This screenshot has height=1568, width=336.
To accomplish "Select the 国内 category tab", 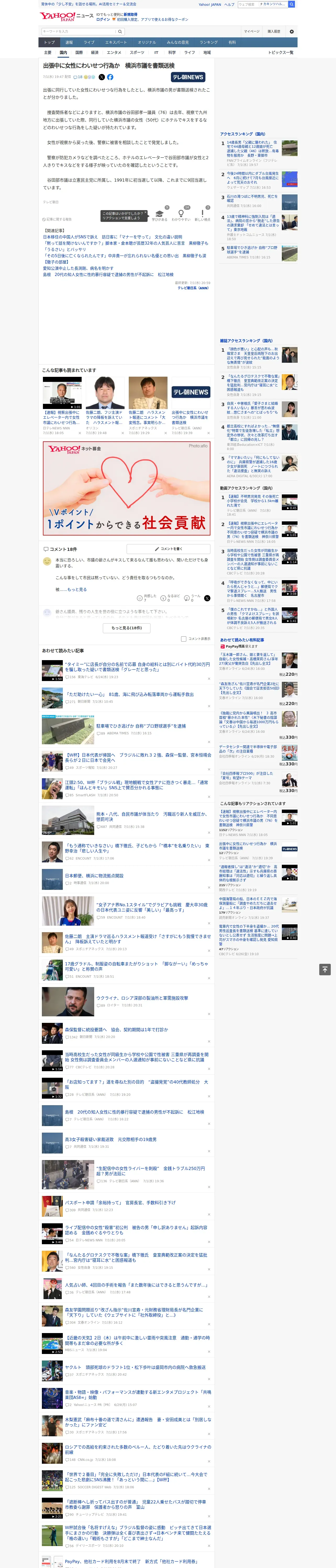I will pos(63,52).
